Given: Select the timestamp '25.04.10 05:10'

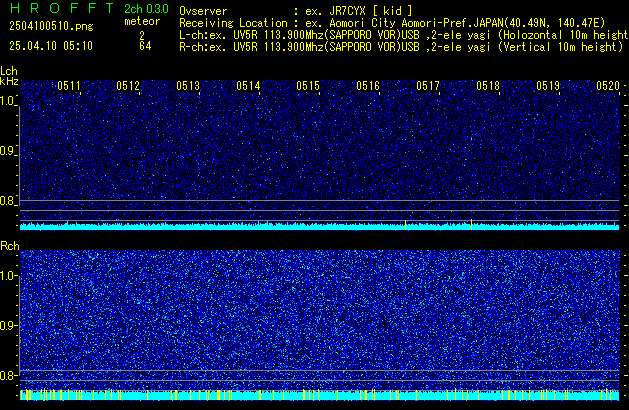Looking at the screenshot, I should pyautogui.click(x=51, y=46).
